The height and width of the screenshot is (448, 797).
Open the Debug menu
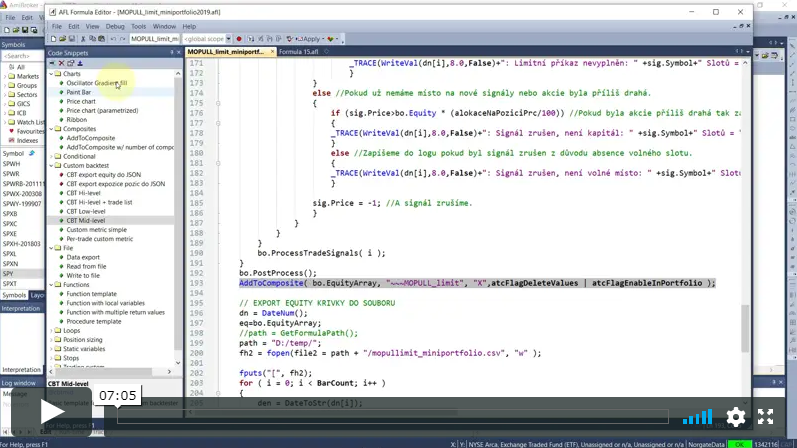tap(115, 26)
